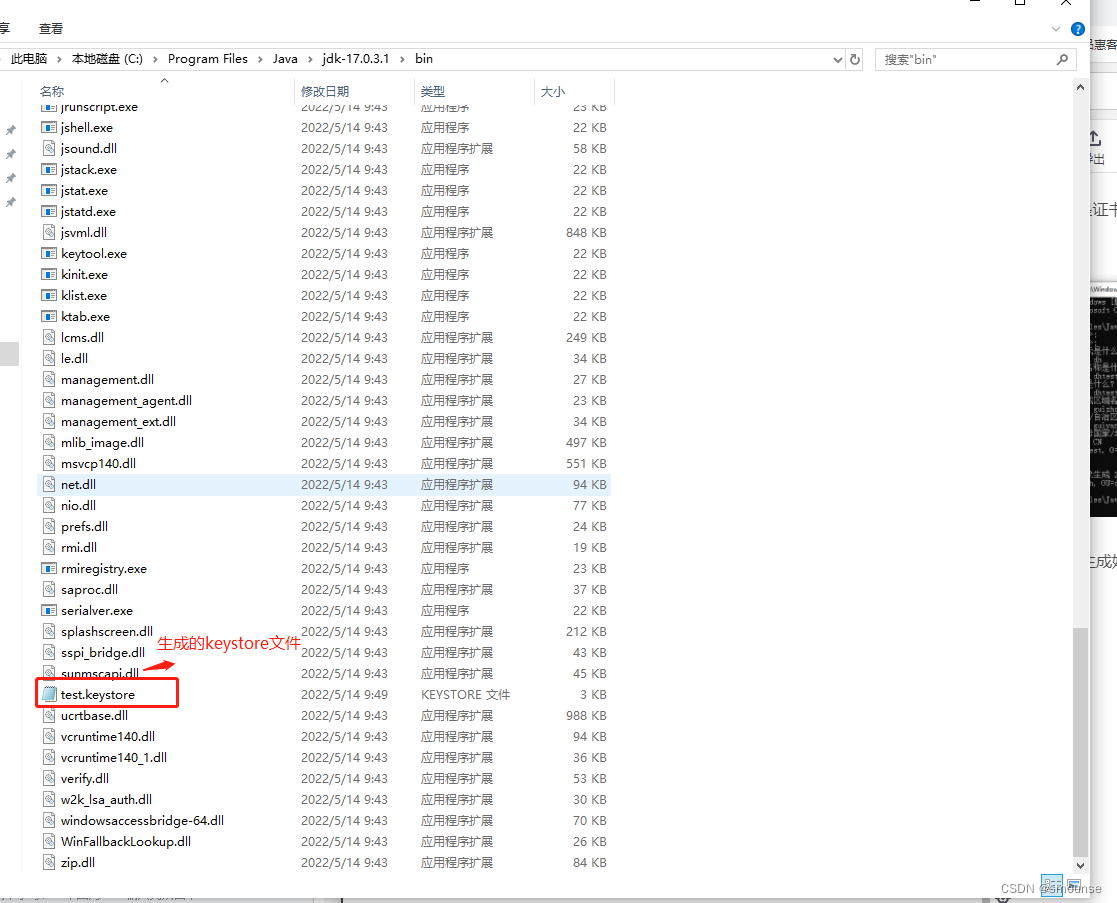Expand the chevron after 本地磁盘 (C:)
The width and height of the screenshot is (1117, 903).
(155, 59)
